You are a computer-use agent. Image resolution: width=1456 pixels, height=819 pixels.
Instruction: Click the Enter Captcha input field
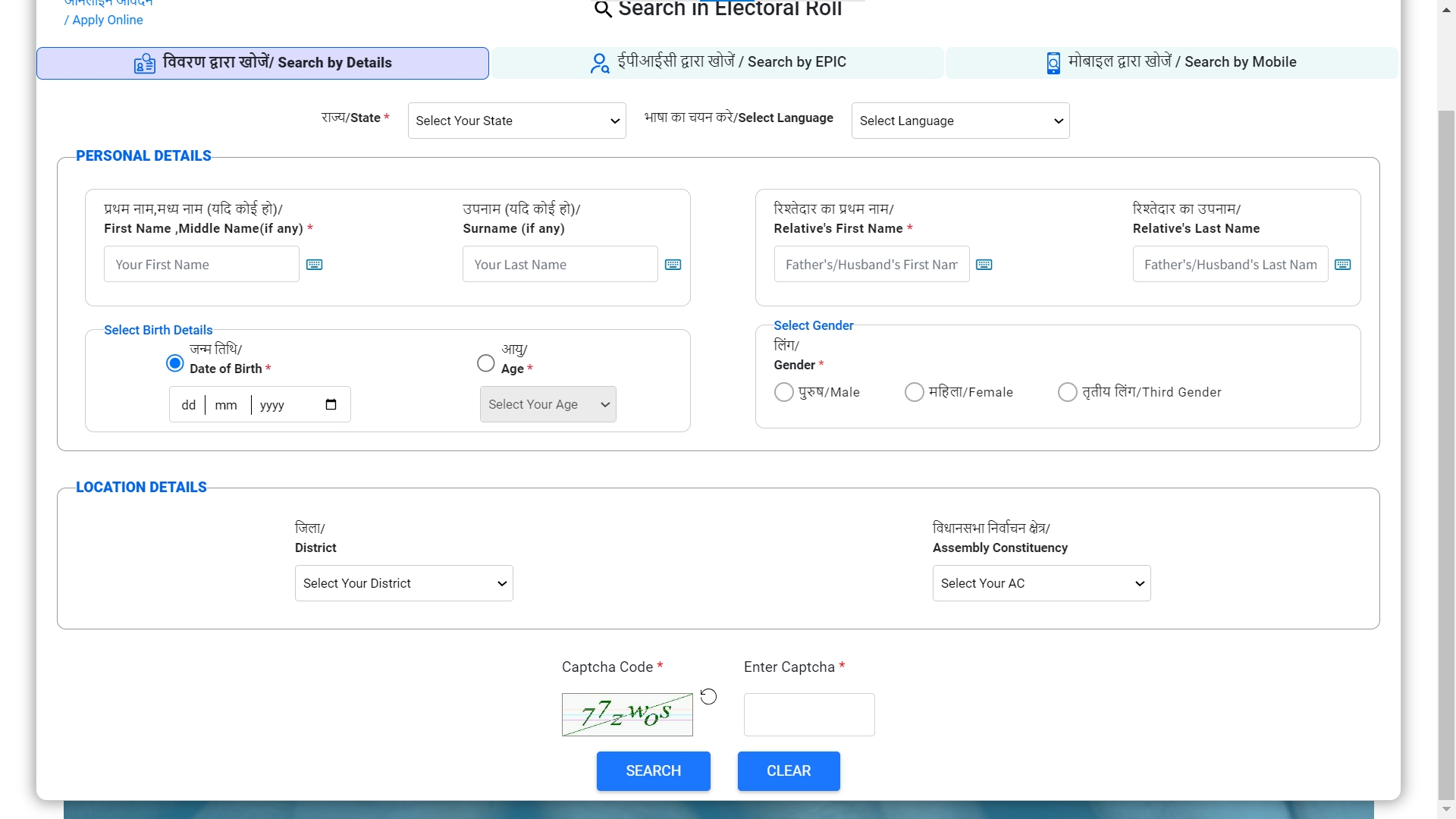[808, 714]
